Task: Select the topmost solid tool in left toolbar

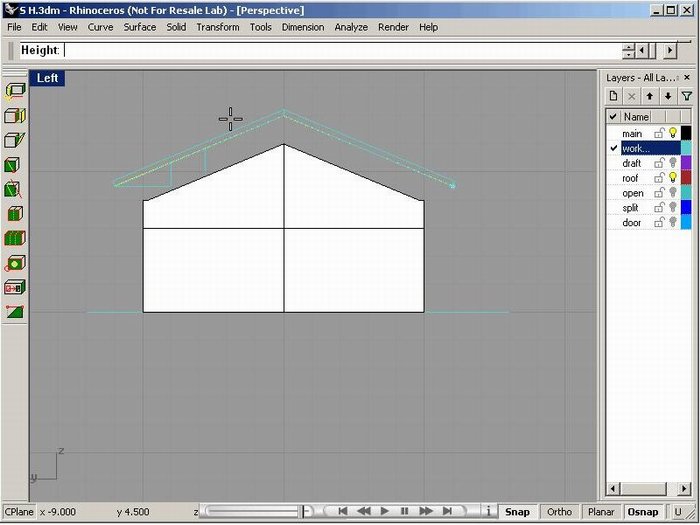Action: tap(15, 91)
